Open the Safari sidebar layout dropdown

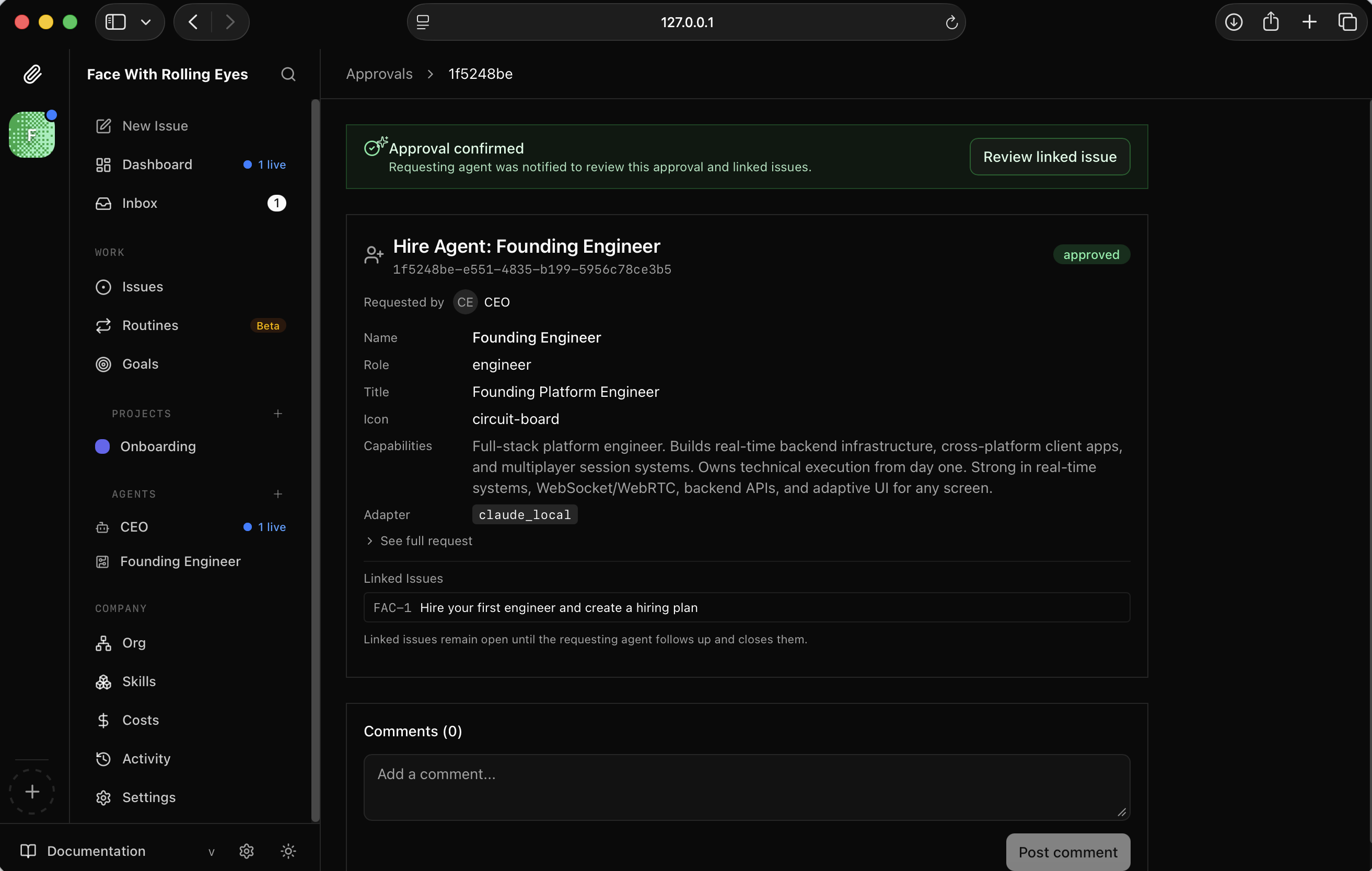point(146,21)
